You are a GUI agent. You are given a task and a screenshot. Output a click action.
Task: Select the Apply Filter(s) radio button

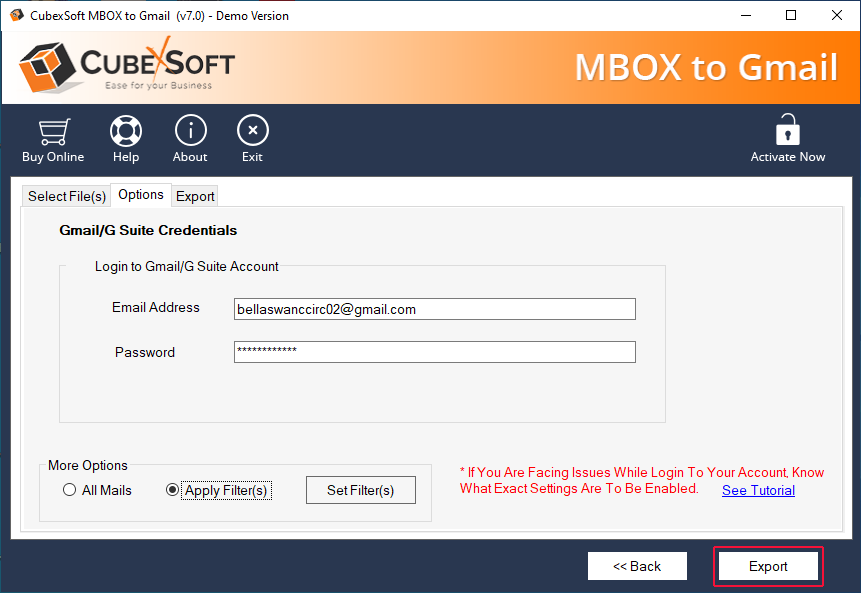[173, 490]
